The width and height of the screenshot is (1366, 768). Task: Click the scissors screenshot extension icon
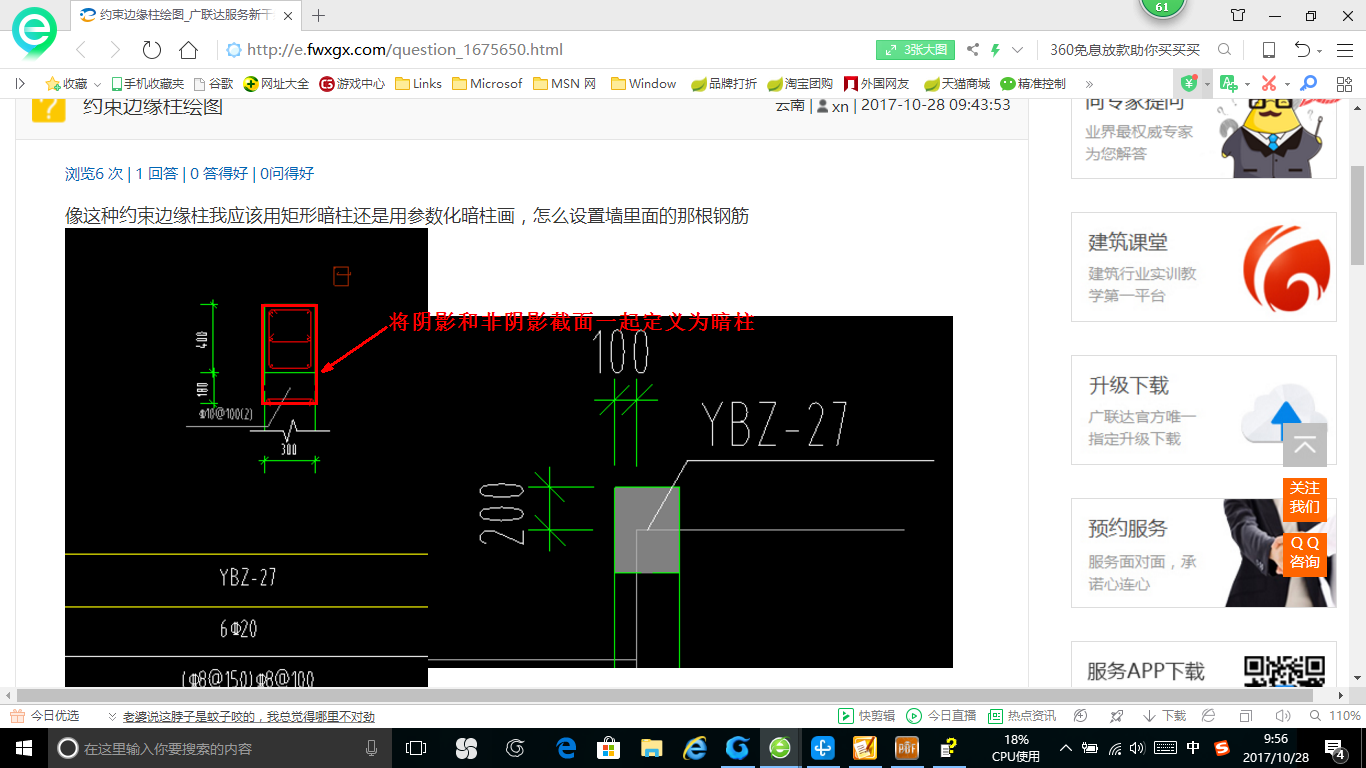[x=1269, y=84]
